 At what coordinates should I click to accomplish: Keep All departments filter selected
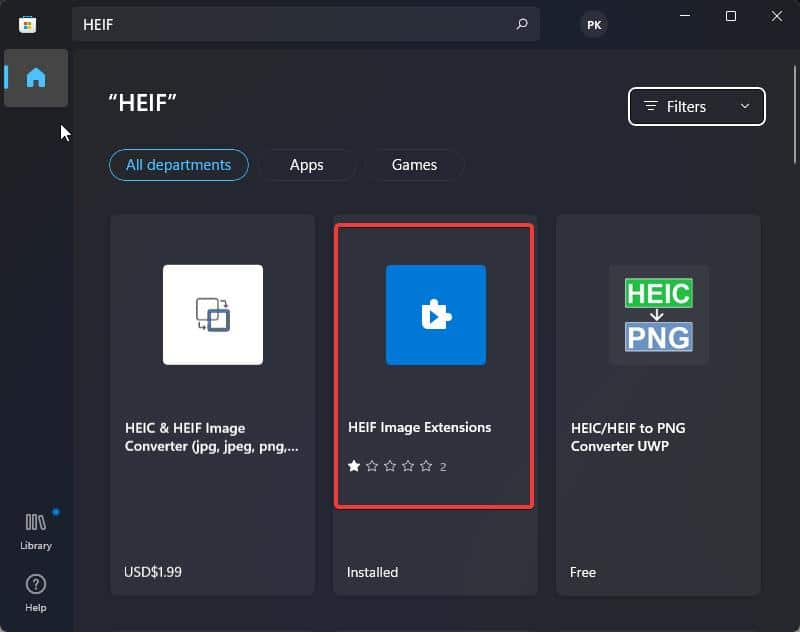(x=178, y=164)
